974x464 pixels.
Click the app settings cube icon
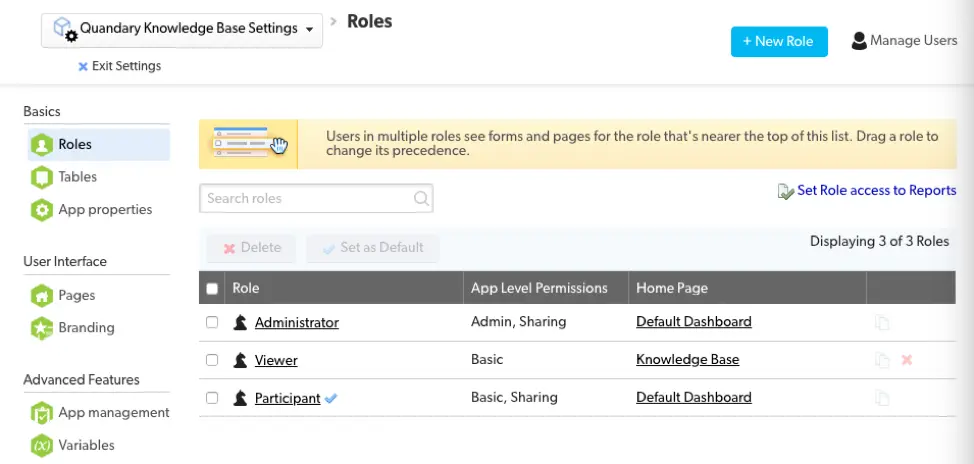pos(65,29)
